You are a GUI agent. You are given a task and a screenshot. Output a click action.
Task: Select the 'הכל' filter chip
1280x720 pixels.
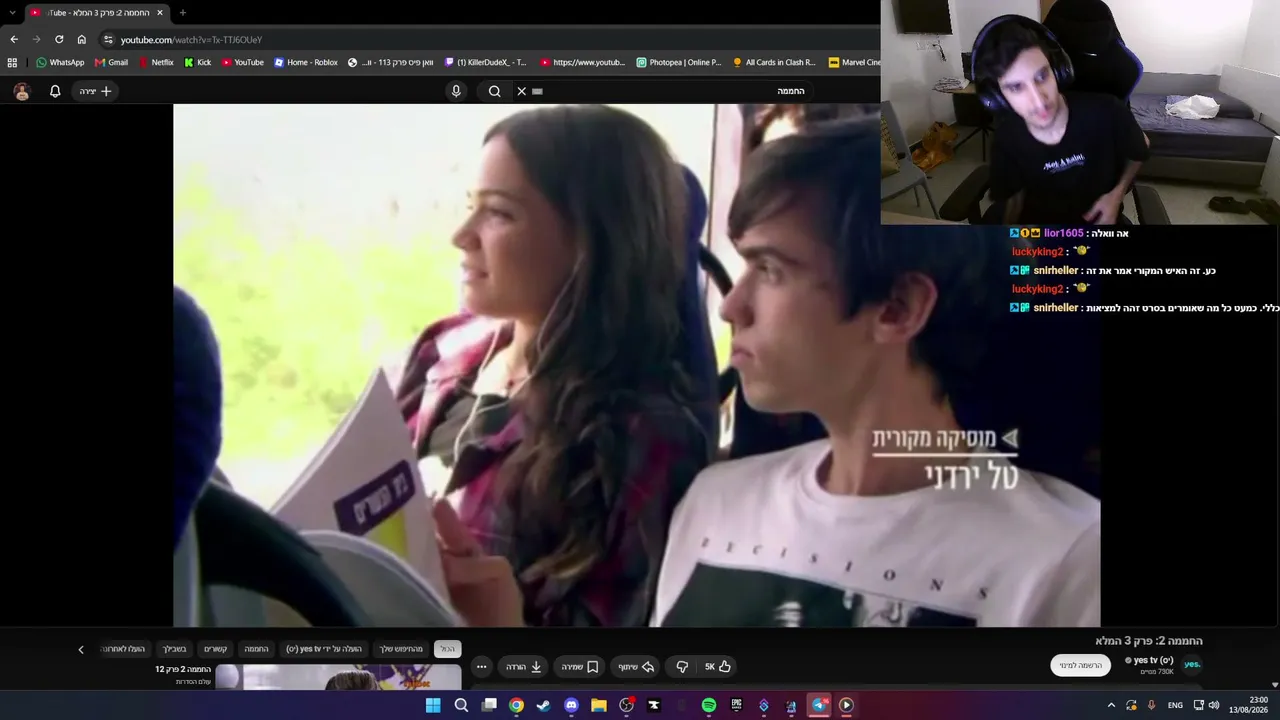tap(447, 649)
